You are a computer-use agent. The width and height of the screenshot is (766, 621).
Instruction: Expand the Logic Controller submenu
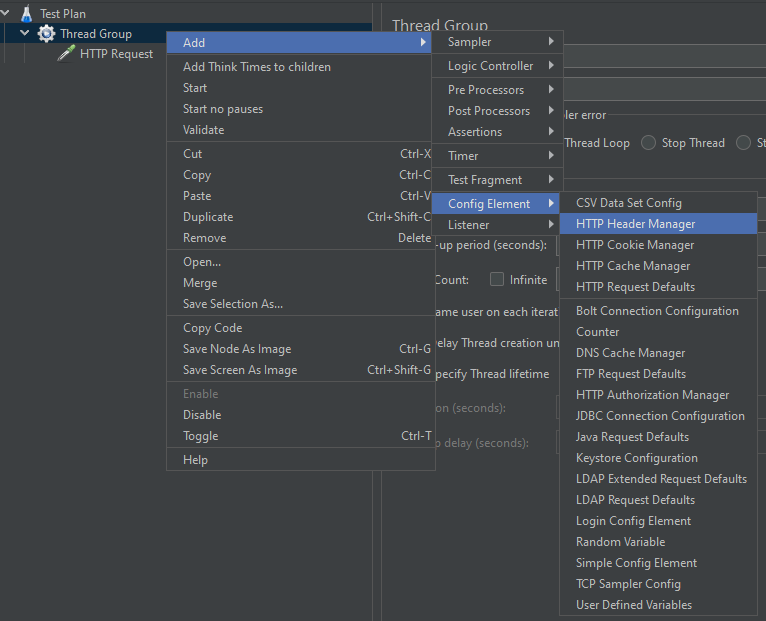497,66
